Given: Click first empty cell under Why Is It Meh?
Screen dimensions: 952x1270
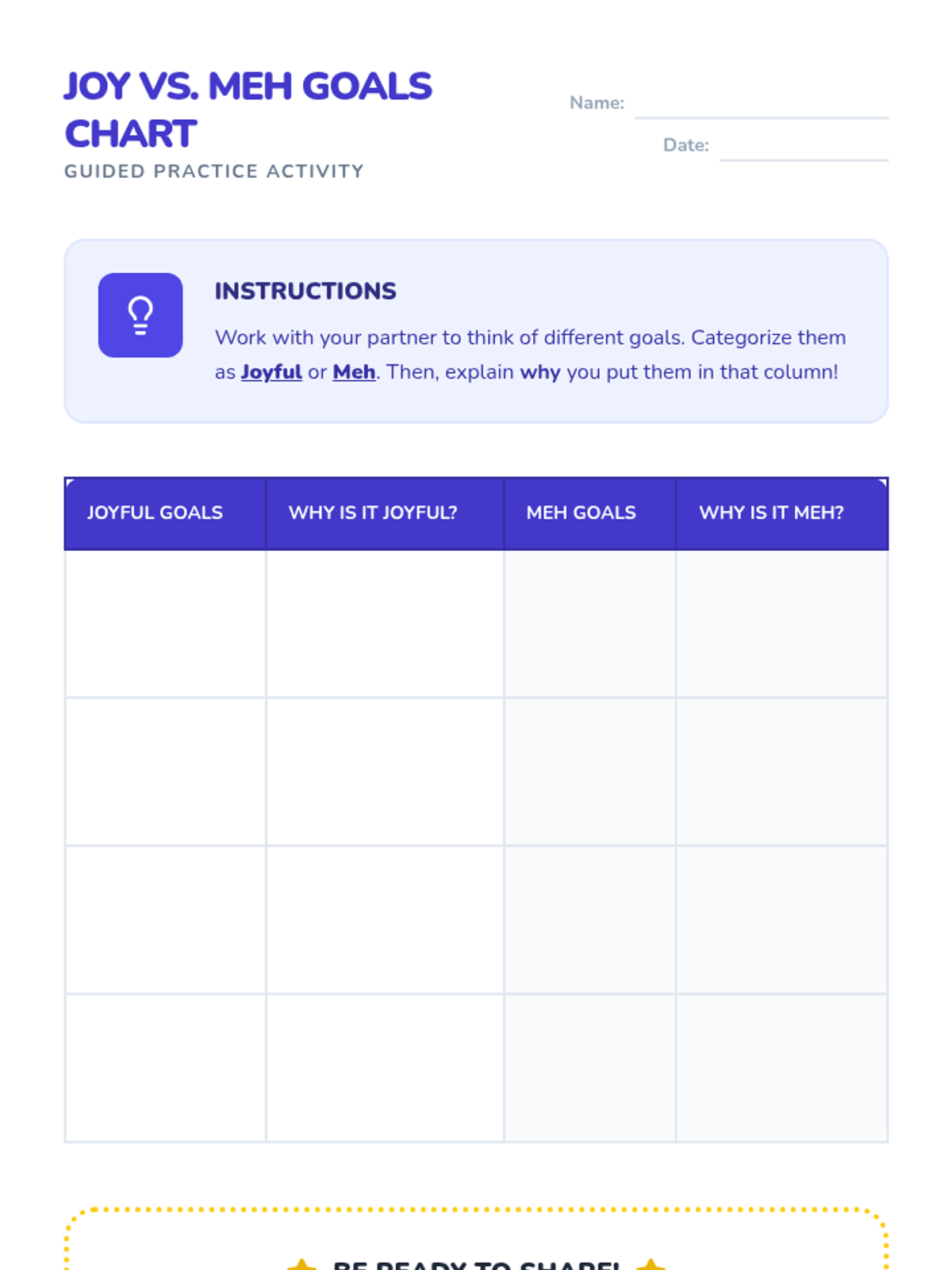Looking at the screenshot, I should [x=781, y=624].
